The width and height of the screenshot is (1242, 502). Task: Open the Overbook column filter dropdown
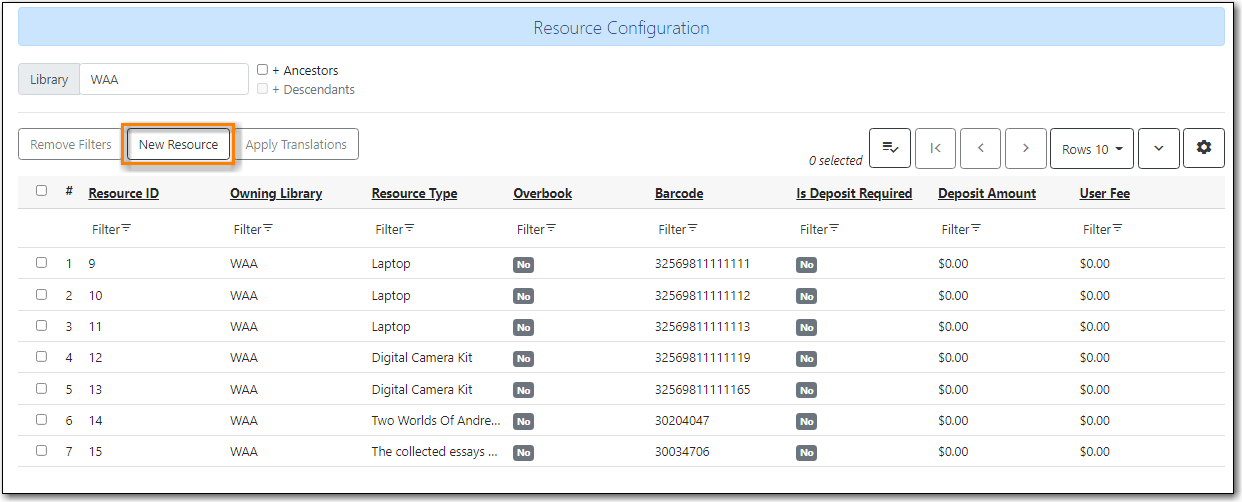pyautogui.click(x=536, y=229)
